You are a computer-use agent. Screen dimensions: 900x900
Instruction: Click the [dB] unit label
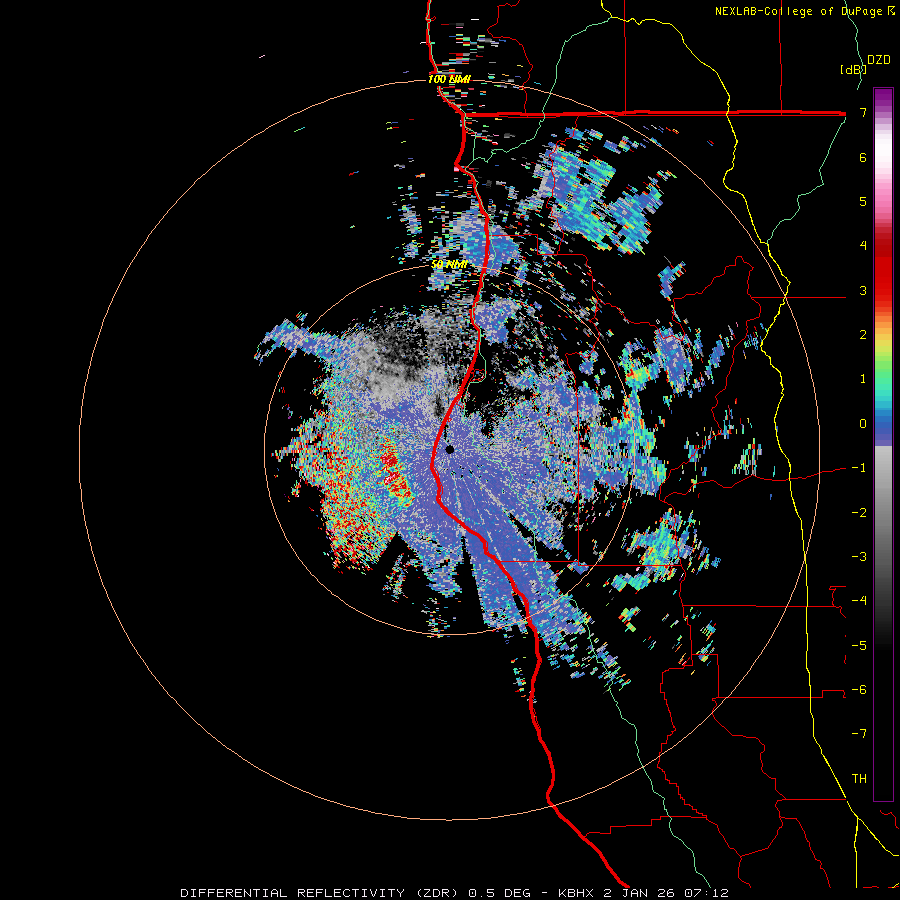point(852,69)
